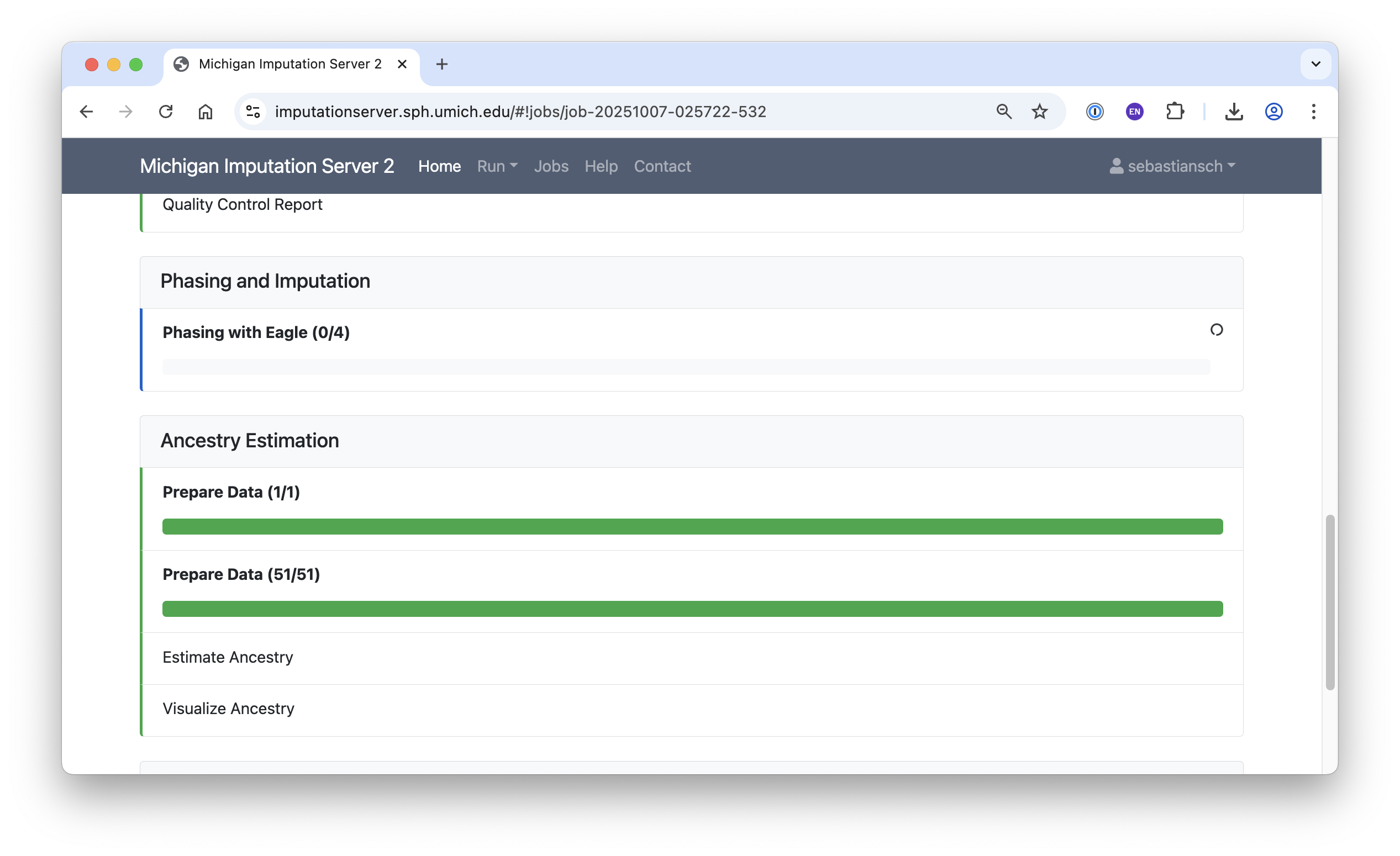Open the 1Password extension icon
This screenshot has width=1400, height=856.
[x=1094, y=112]
